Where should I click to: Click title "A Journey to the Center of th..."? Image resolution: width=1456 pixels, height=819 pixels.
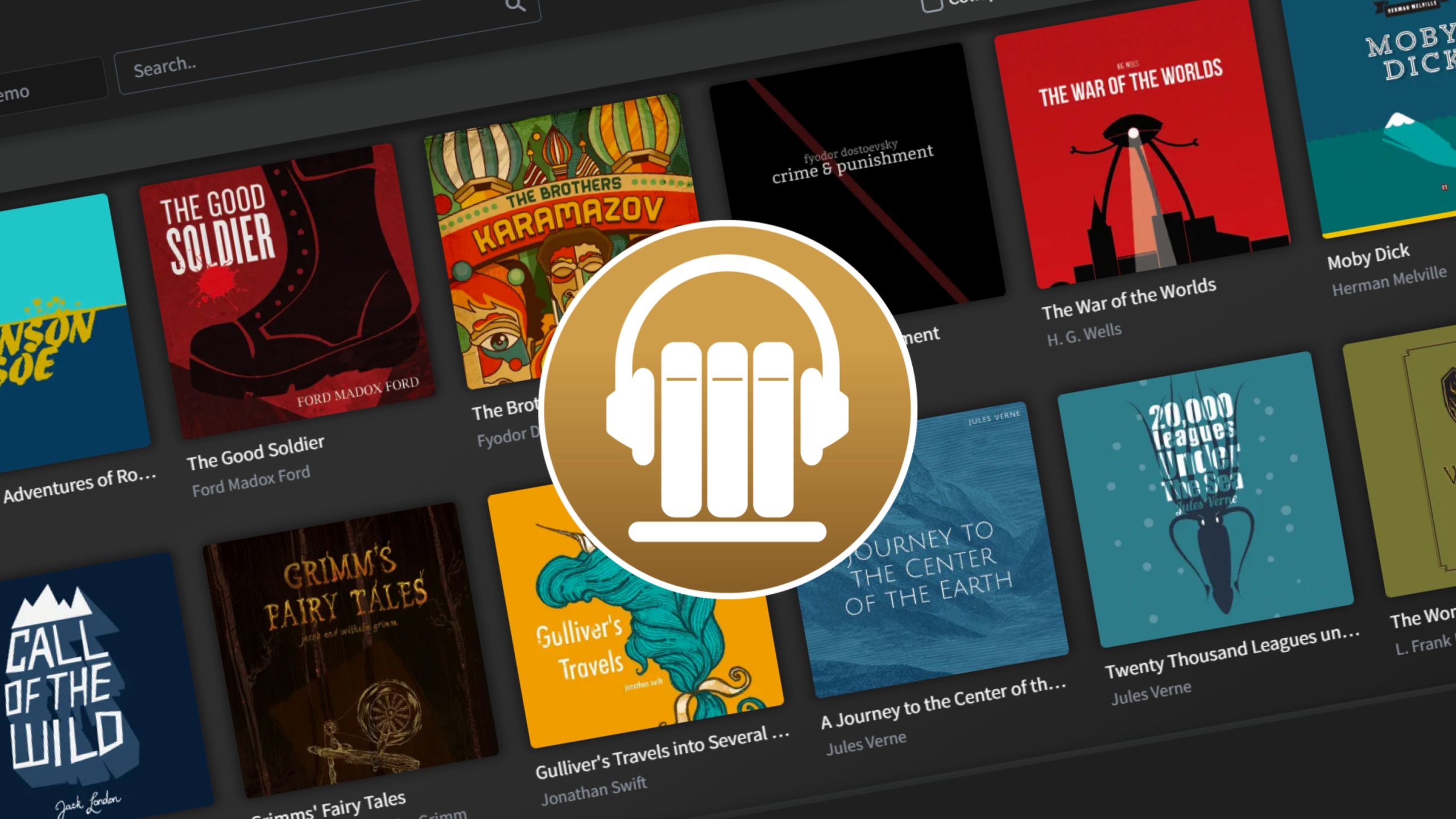point(943,703)
